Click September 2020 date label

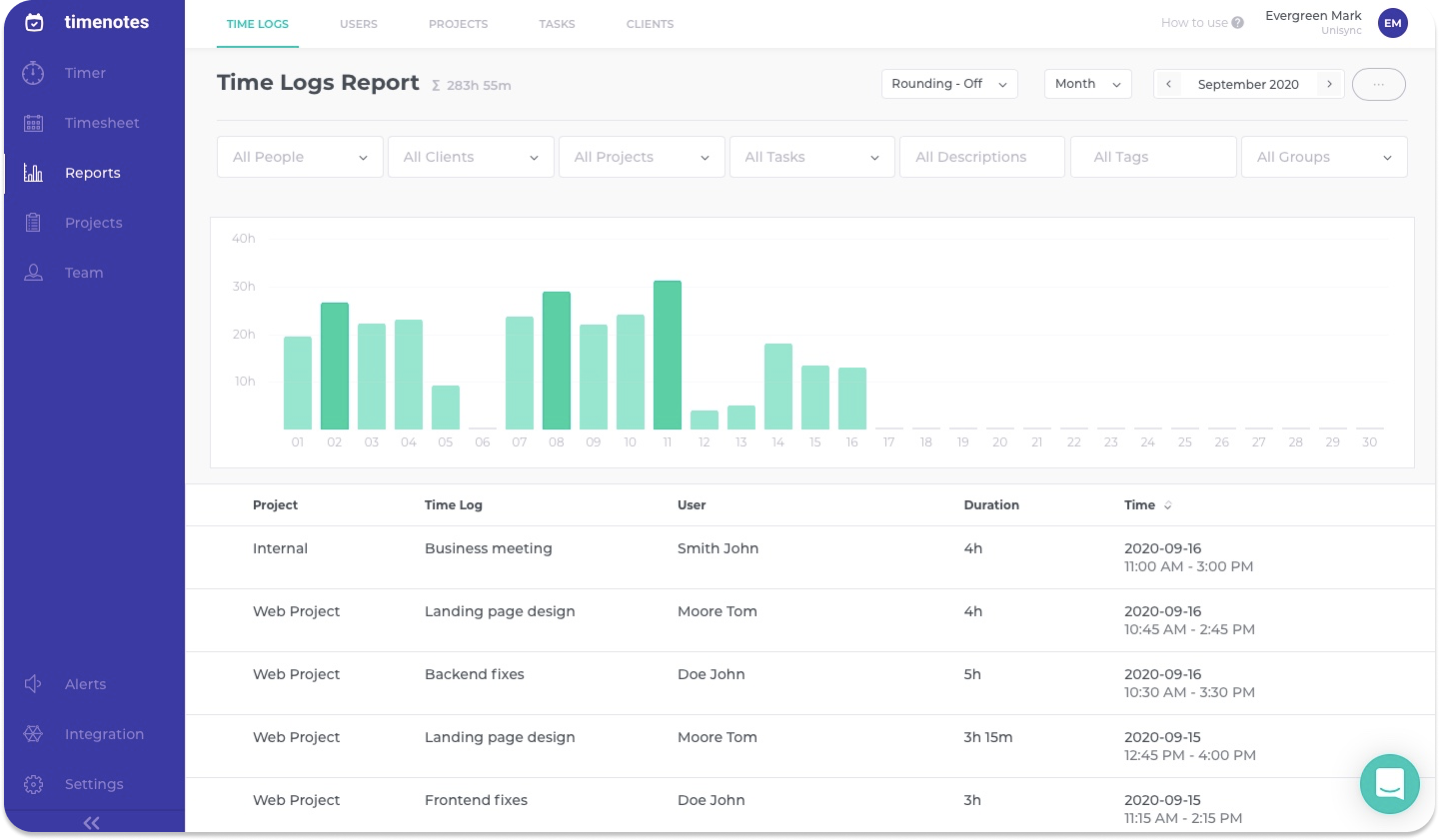tap(1248, 84)
